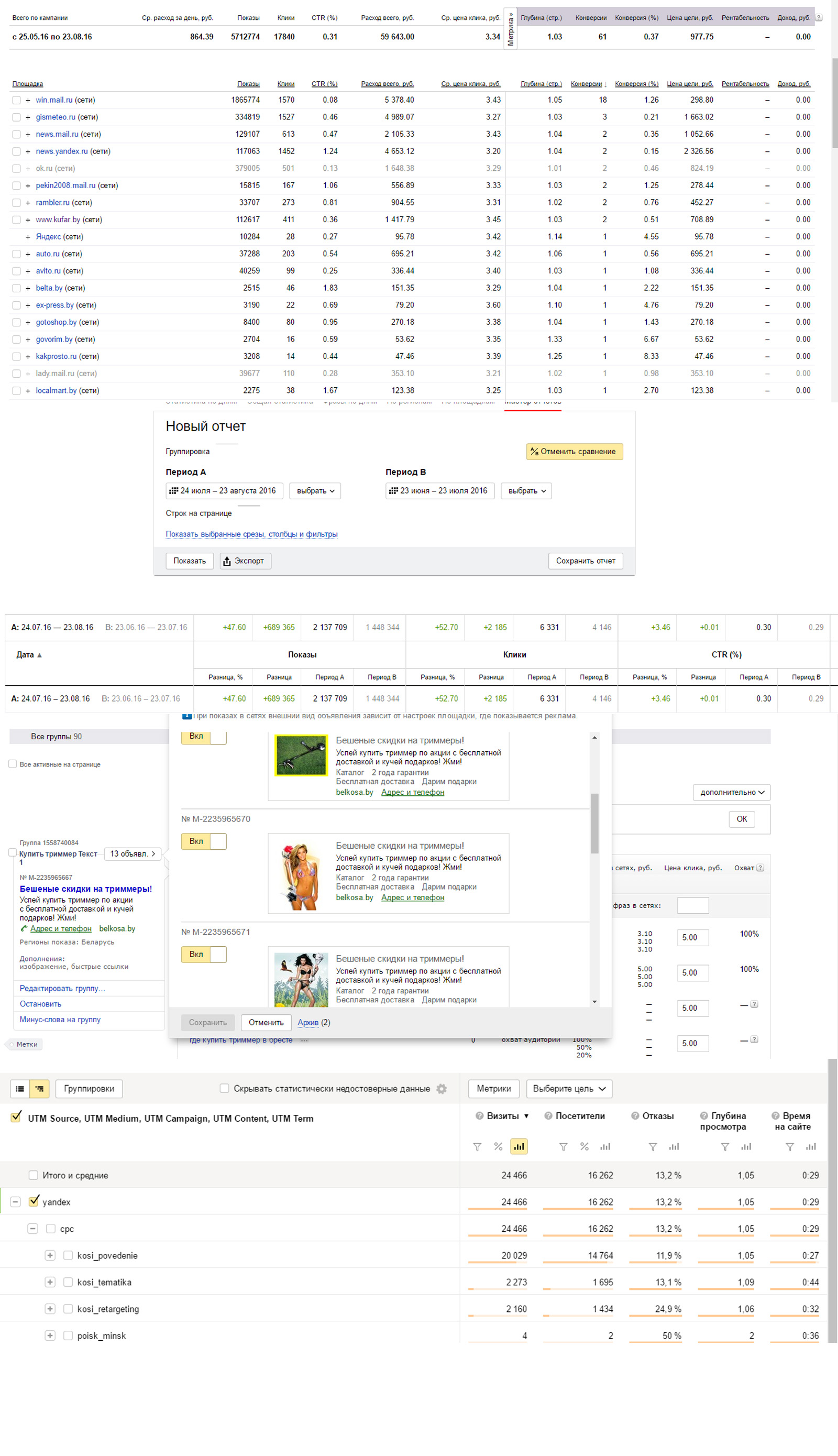Screen dimensions: 838x1456
Task: Toggle Вкл switch for ad M-2235965670
Action: pos(204,841)
